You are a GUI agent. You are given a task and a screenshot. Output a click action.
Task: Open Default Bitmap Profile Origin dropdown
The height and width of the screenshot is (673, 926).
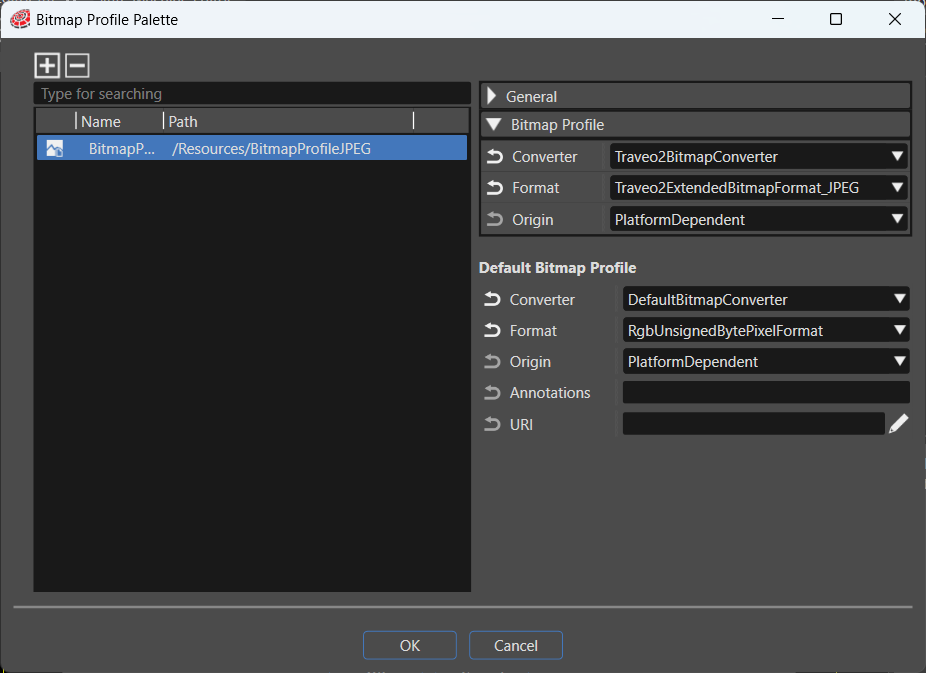point(766,361)
